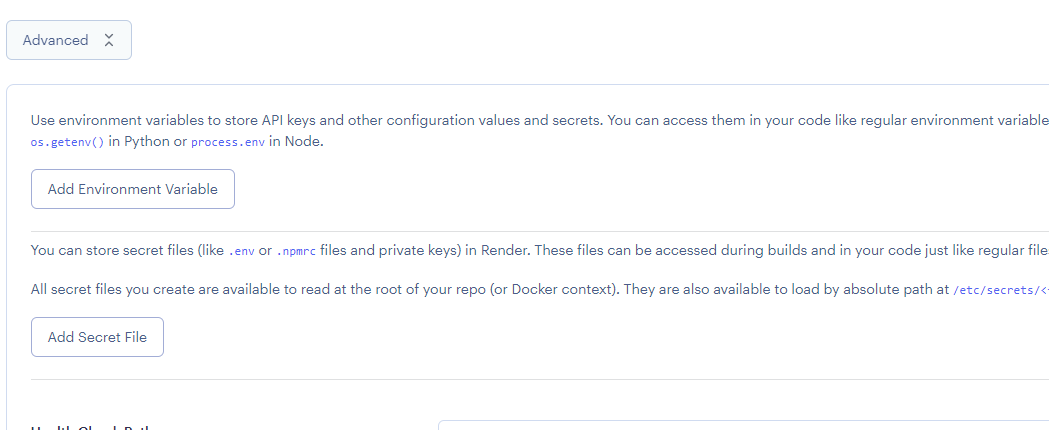Click Add Environment Variable button
Screen dimensions: 1049x430
(132, 189)
